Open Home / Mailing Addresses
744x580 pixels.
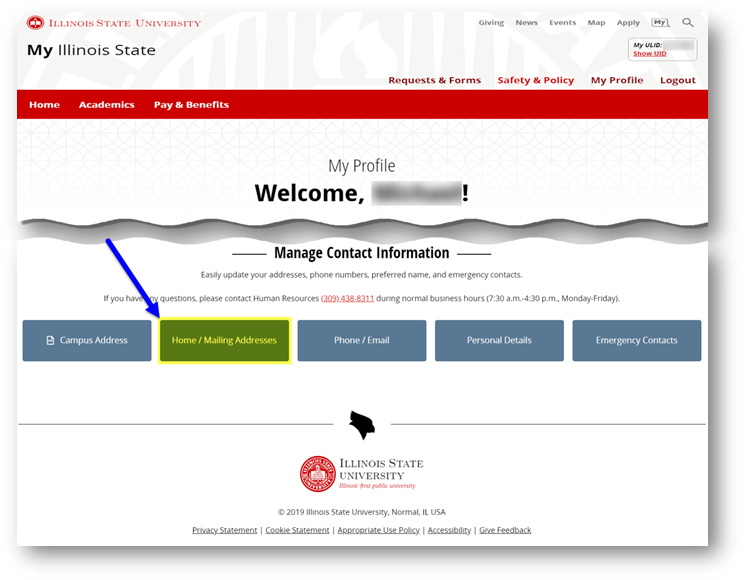pyautogui.click(x=224, y=340)
